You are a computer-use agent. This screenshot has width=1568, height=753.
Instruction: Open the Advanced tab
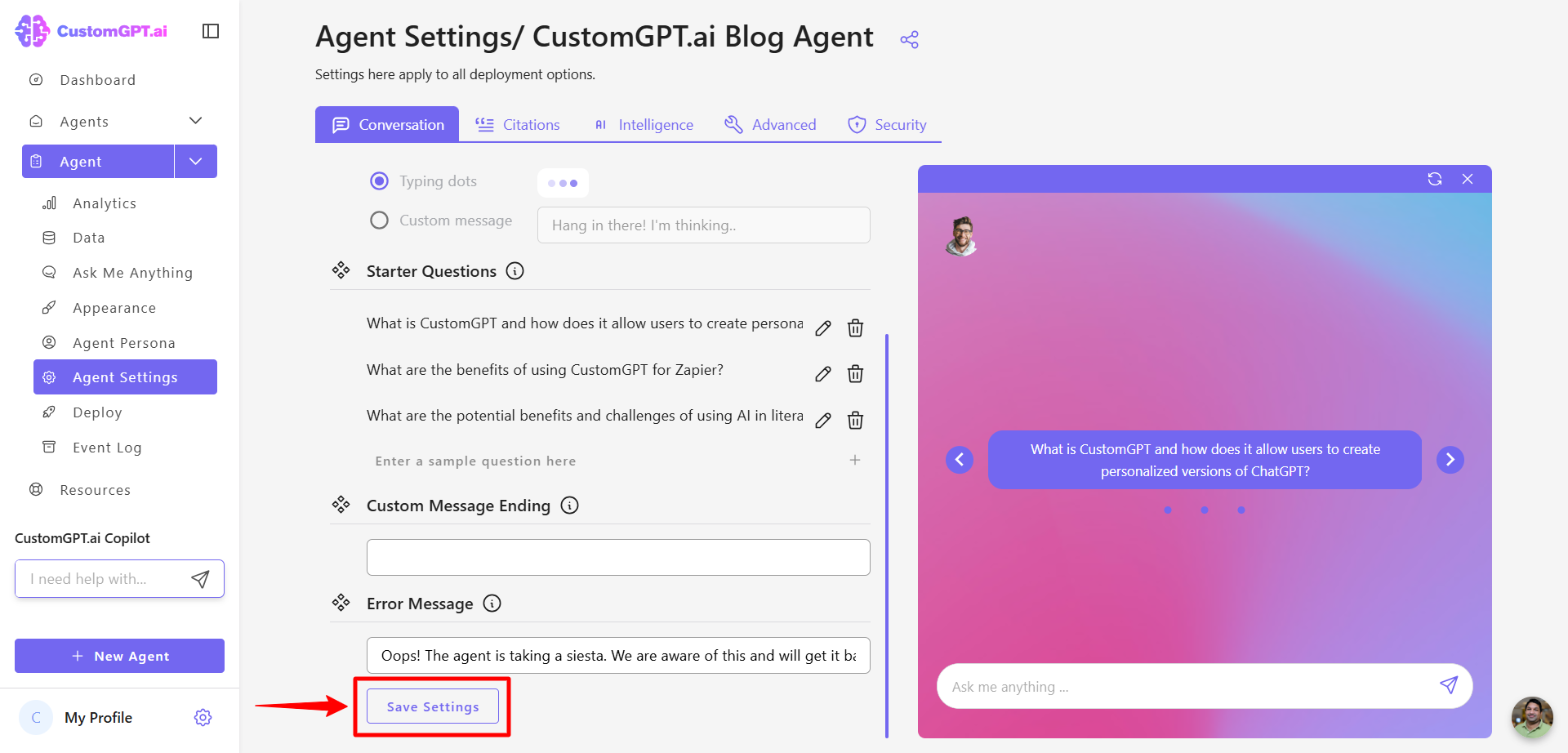click(x=770, y=124)
